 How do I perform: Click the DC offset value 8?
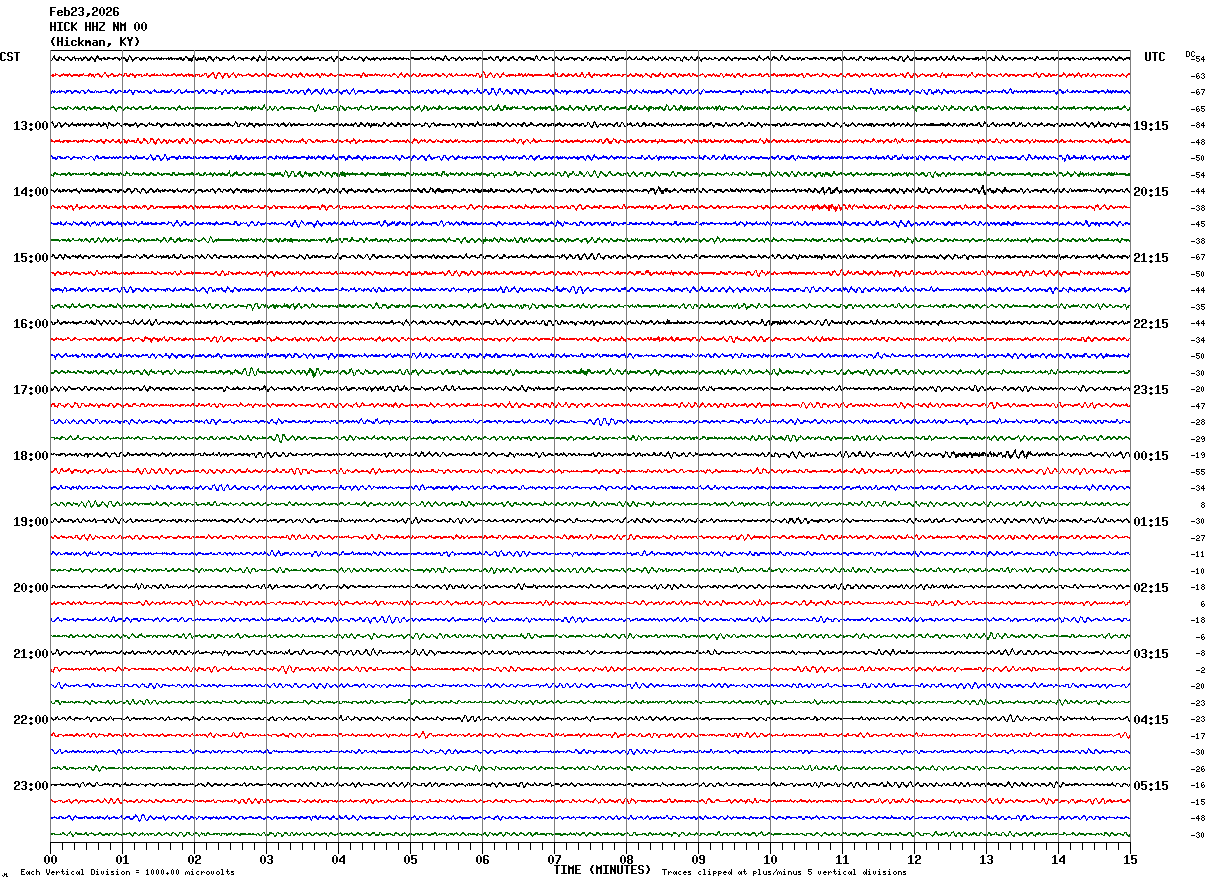click(x=1202, y=505)
